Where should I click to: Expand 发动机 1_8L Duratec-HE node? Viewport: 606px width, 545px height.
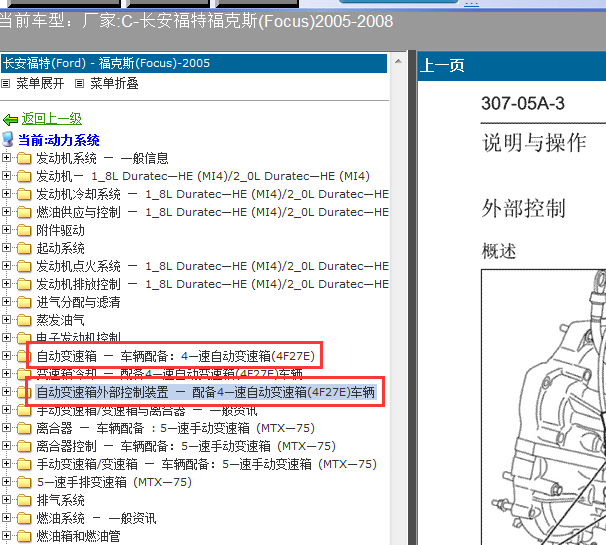pos(6,176)
